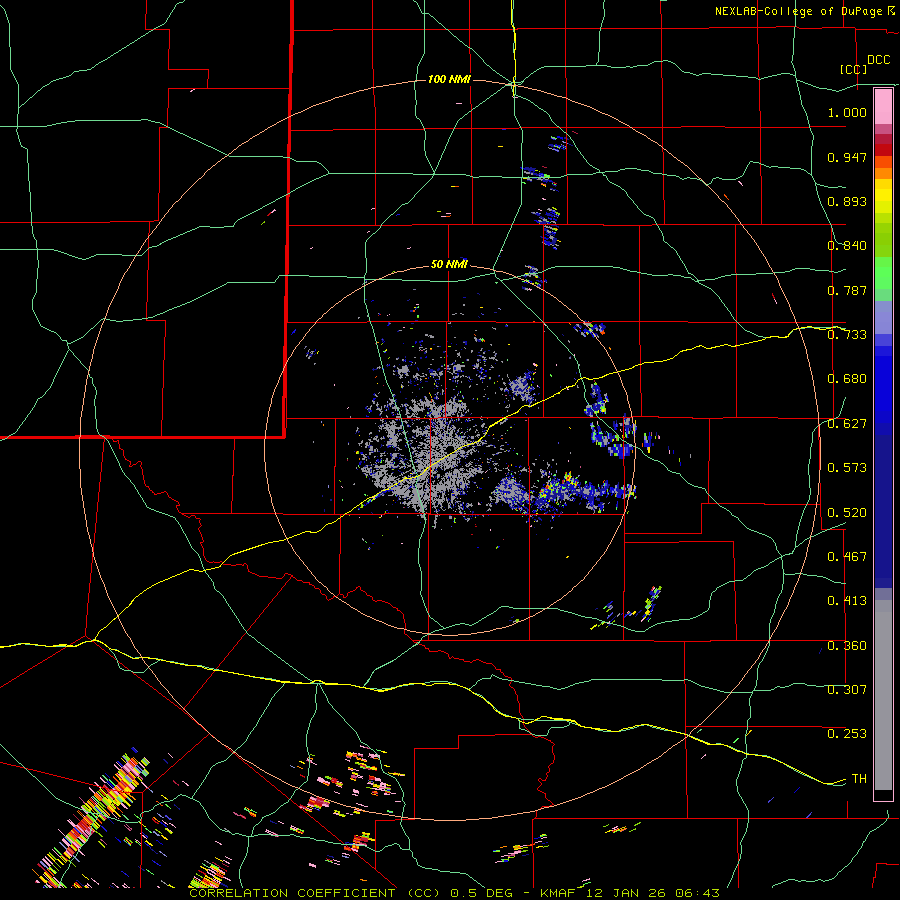Image resolution: width=900 pixels, height=900 pixels.
Task: Select the 0.520 scale value
Action: [x=847, y=513]
